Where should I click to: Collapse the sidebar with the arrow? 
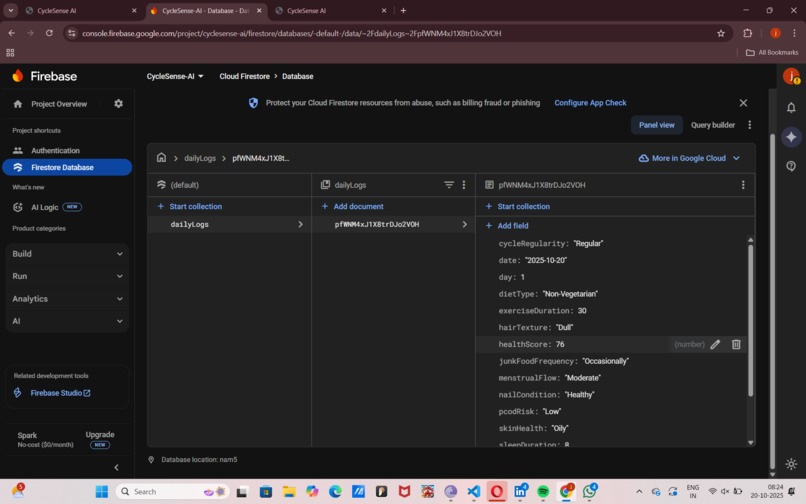tap(116, 467)
